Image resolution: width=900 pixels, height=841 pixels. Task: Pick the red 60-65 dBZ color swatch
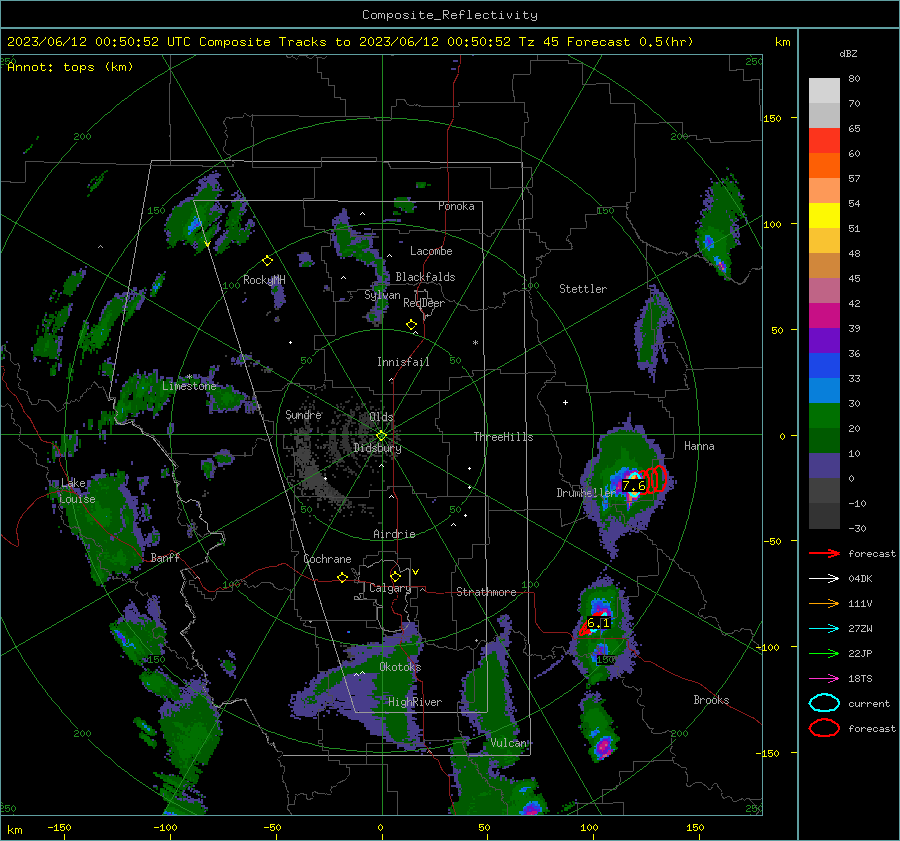point(824,141)
